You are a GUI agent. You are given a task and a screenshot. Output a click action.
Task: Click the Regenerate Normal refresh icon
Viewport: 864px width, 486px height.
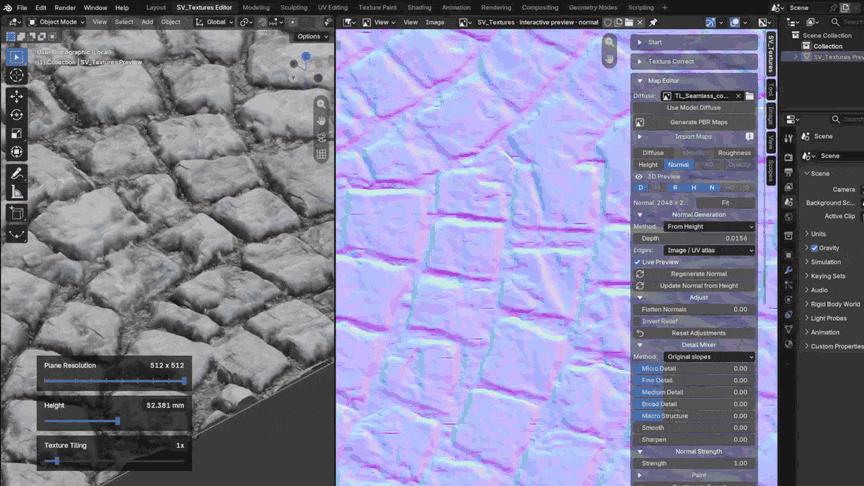coord(640,274)
